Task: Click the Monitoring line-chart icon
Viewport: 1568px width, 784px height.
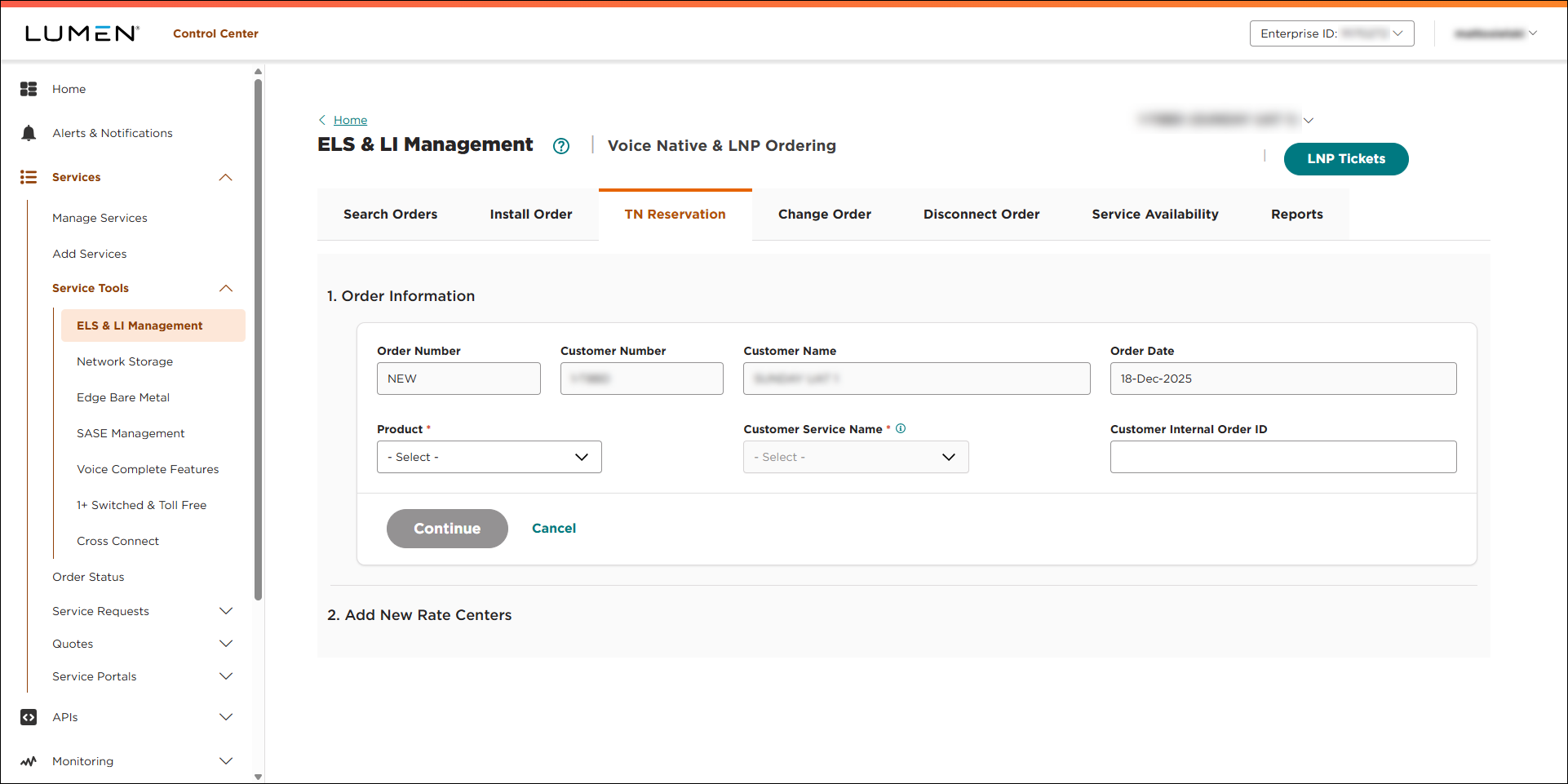Action: click(29, 761)
